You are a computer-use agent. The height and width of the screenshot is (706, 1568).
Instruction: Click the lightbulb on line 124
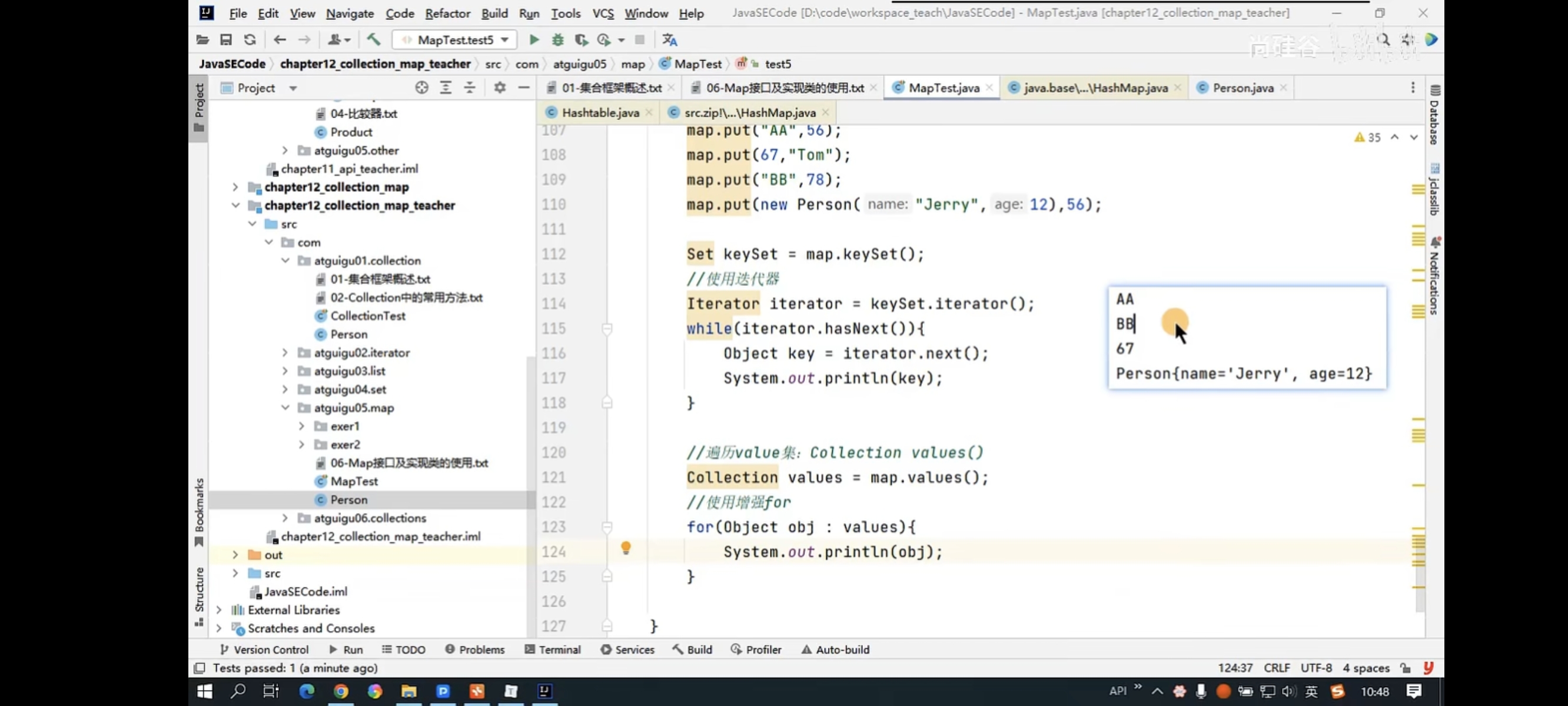pos(625,548)
